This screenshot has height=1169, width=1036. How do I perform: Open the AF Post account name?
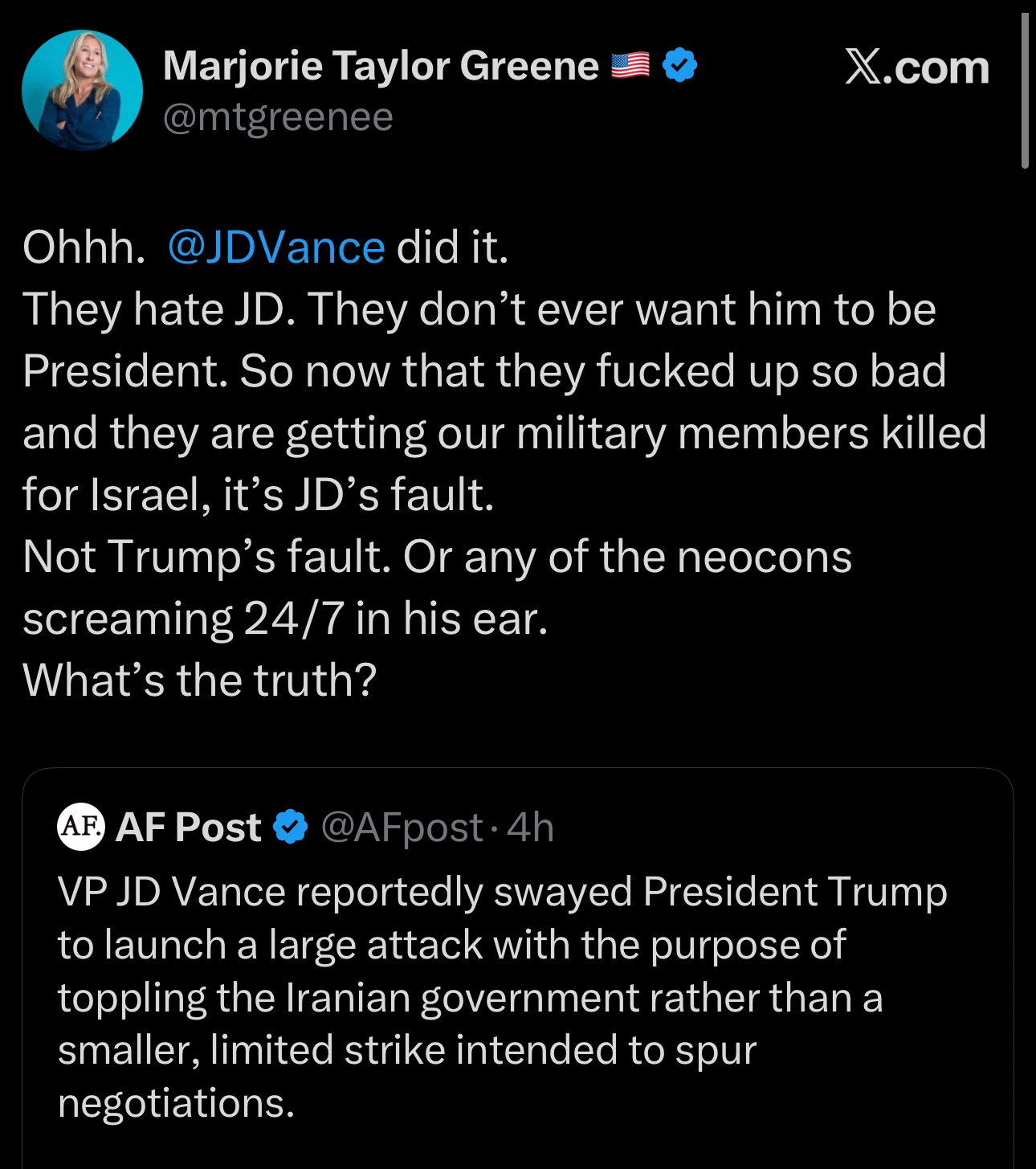(189, 828)
